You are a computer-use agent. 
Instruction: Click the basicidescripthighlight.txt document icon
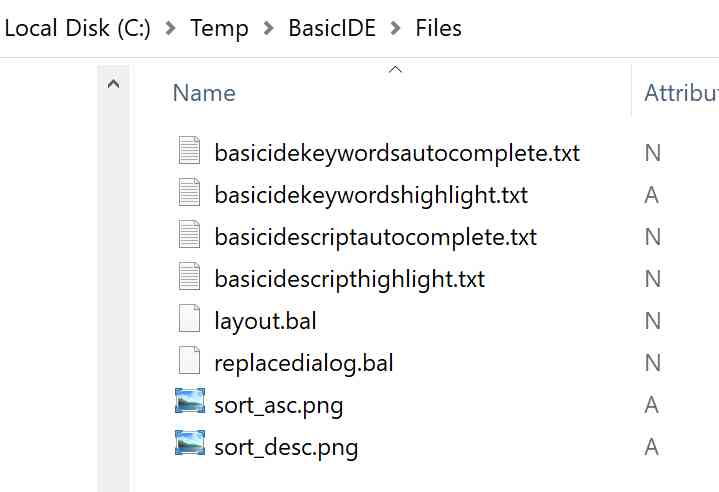(x=189, y=278)
